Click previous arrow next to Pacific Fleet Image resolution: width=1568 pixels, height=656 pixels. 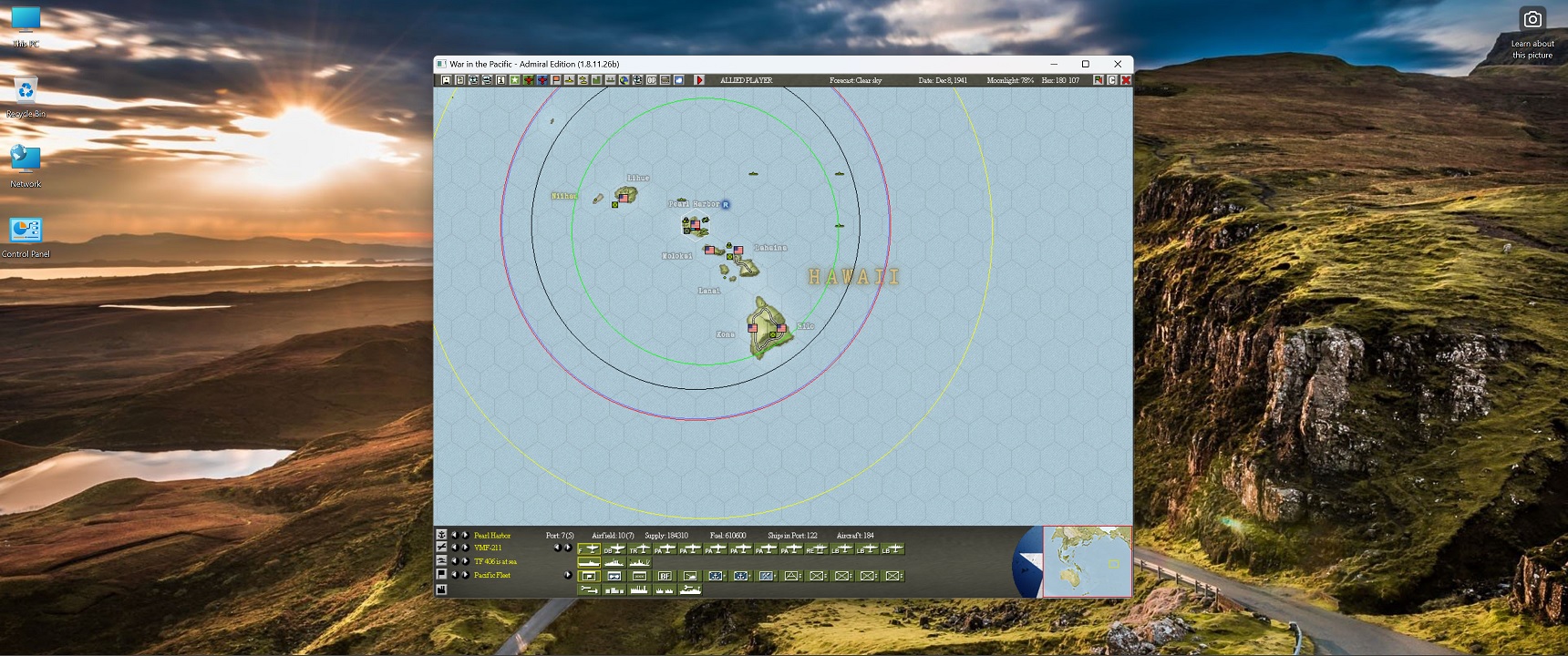[454, 575]
